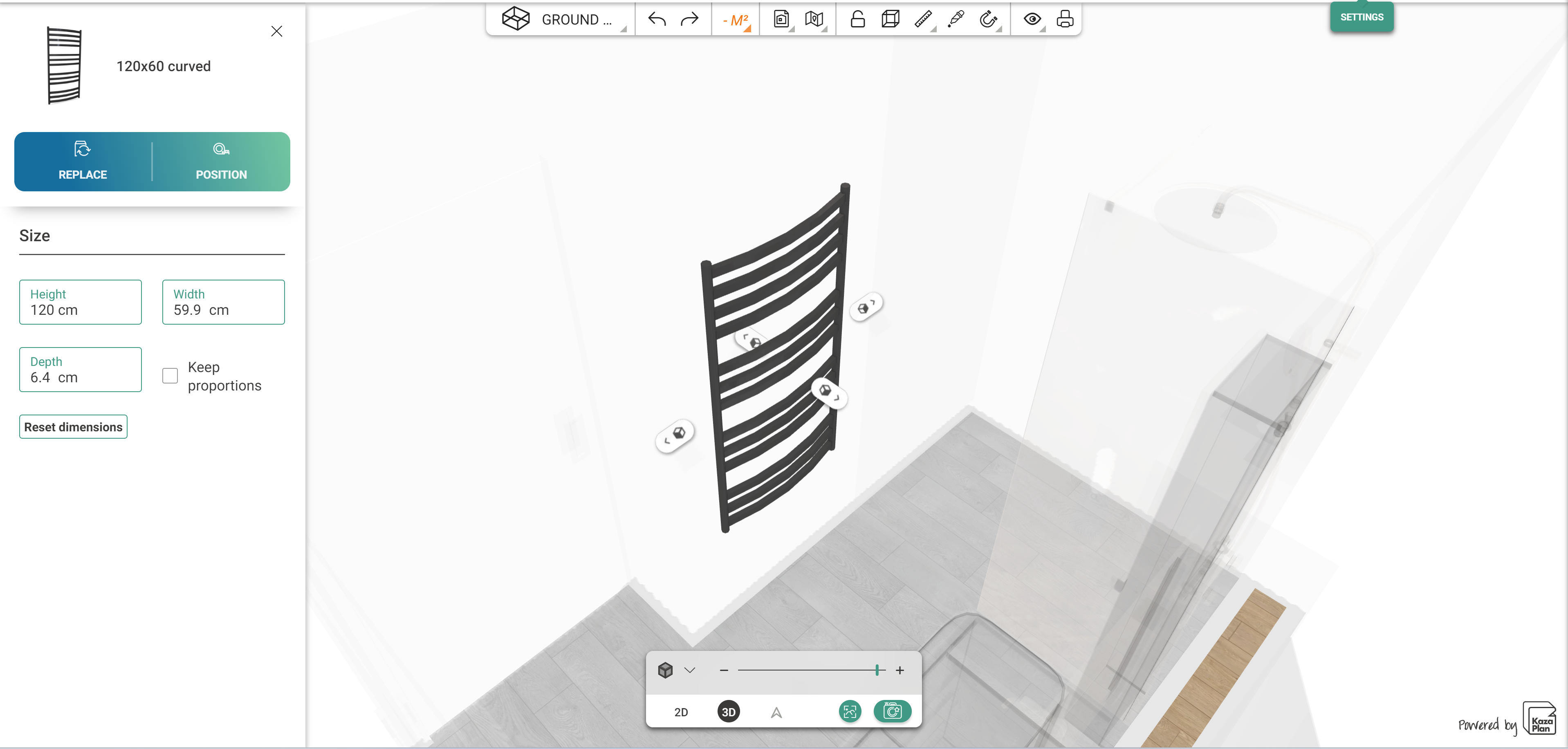Click the POSITION tab

pos(221,161)
